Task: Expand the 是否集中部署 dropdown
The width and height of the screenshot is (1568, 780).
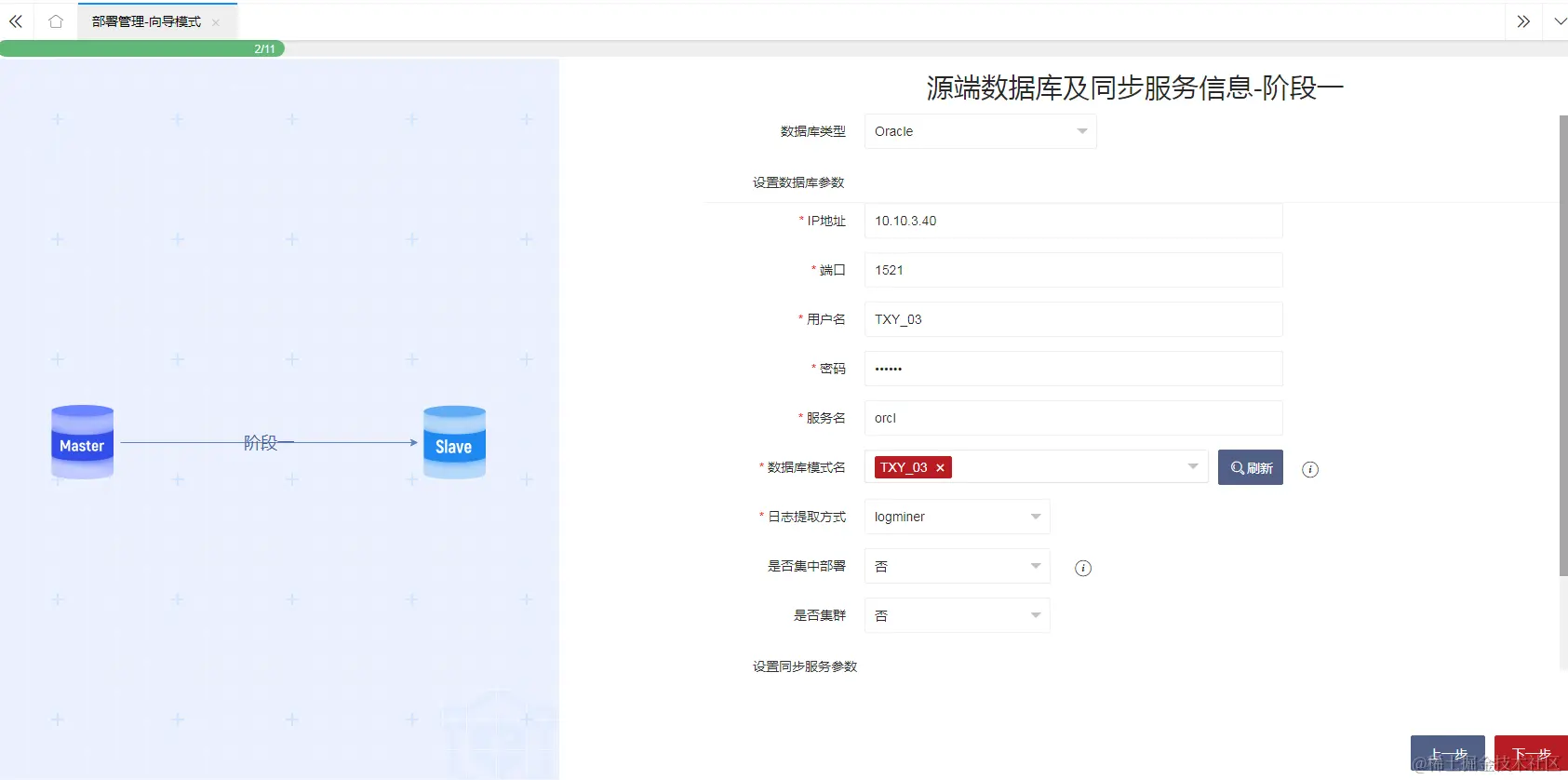Action: click(957, 566)
